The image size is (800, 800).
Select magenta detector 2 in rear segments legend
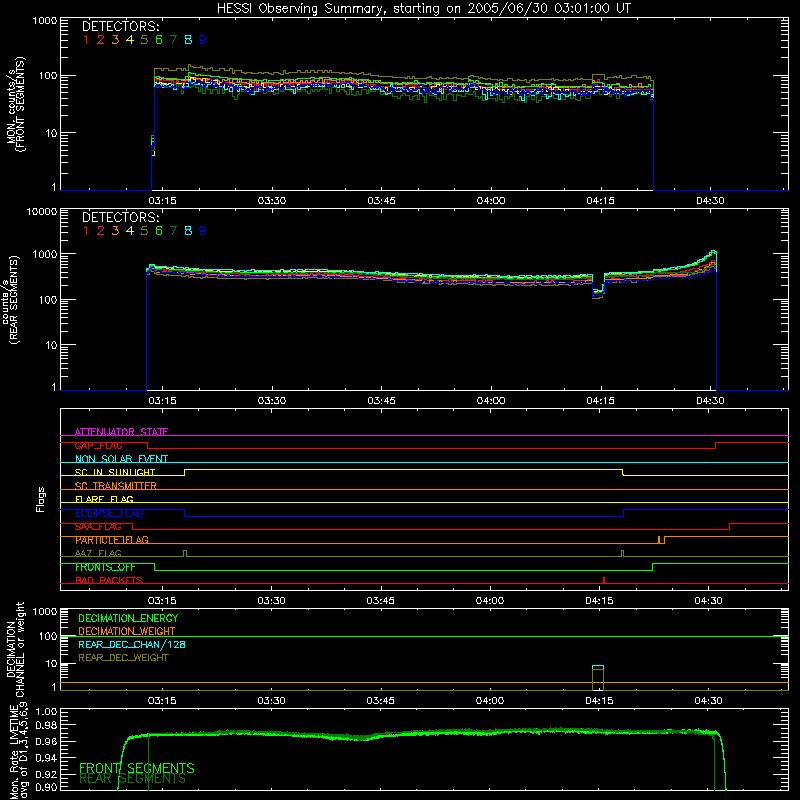101,231
